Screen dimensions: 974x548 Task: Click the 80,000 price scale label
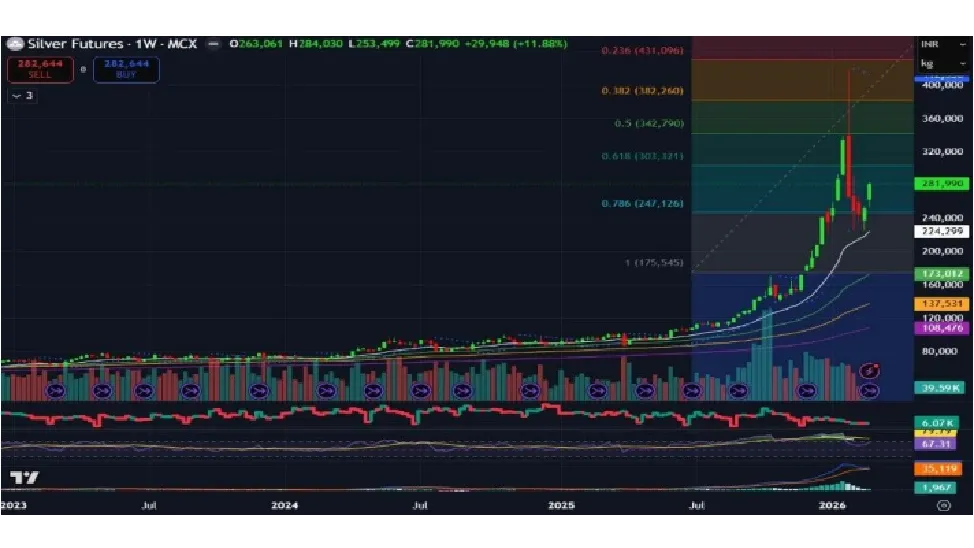pos(940,351)
